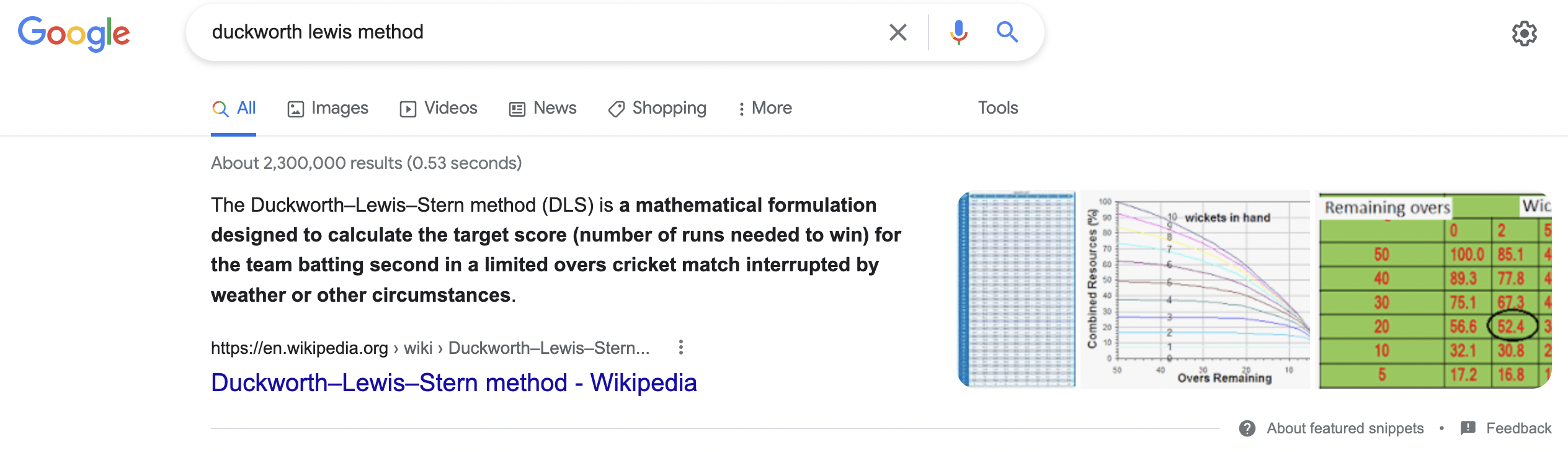This screenshot has height=452, width=1568.
Task: Open the Duckworth–Lewis–Stern method Wikipedia link
Action: [454, 382]
